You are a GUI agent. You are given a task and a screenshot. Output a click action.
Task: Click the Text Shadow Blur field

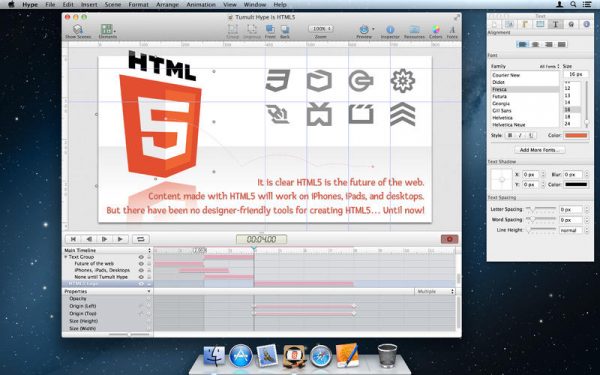coord(572,174)
